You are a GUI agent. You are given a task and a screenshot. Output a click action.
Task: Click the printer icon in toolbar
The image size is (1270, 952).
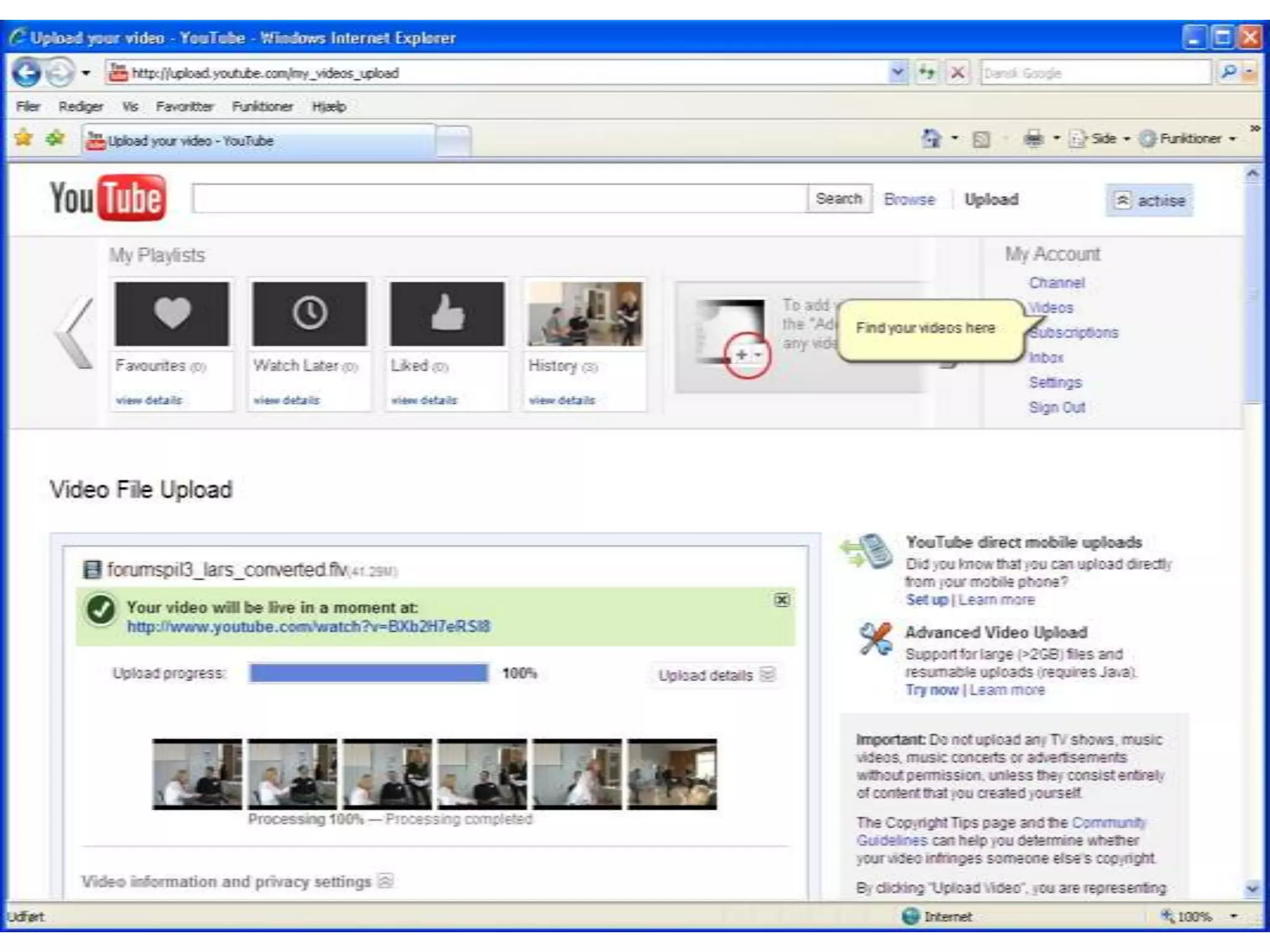[x=1033, y=138]
